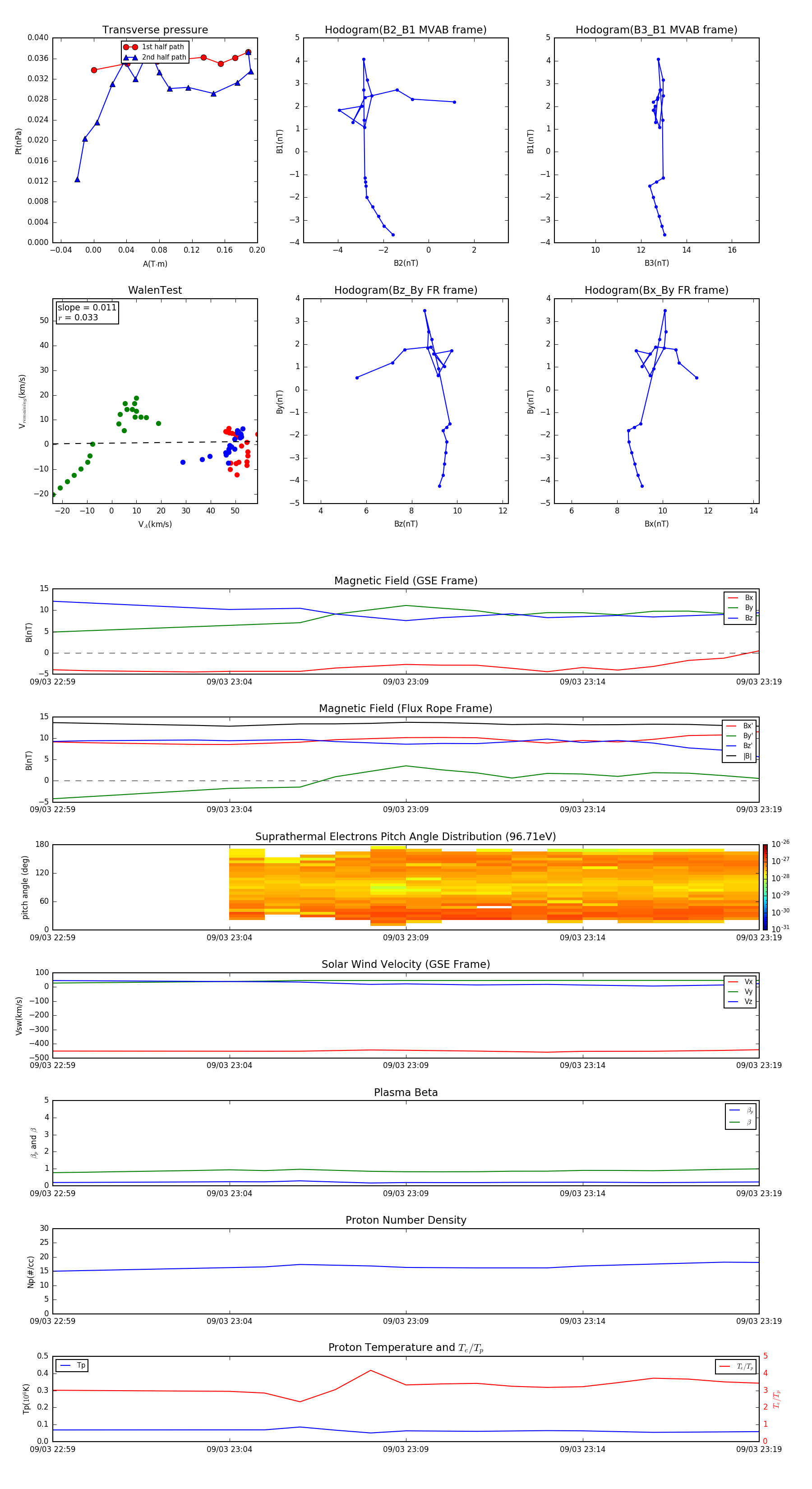Click the 10^-26 colorbar tick label
812x1489 pixels.
pos(780,844)
